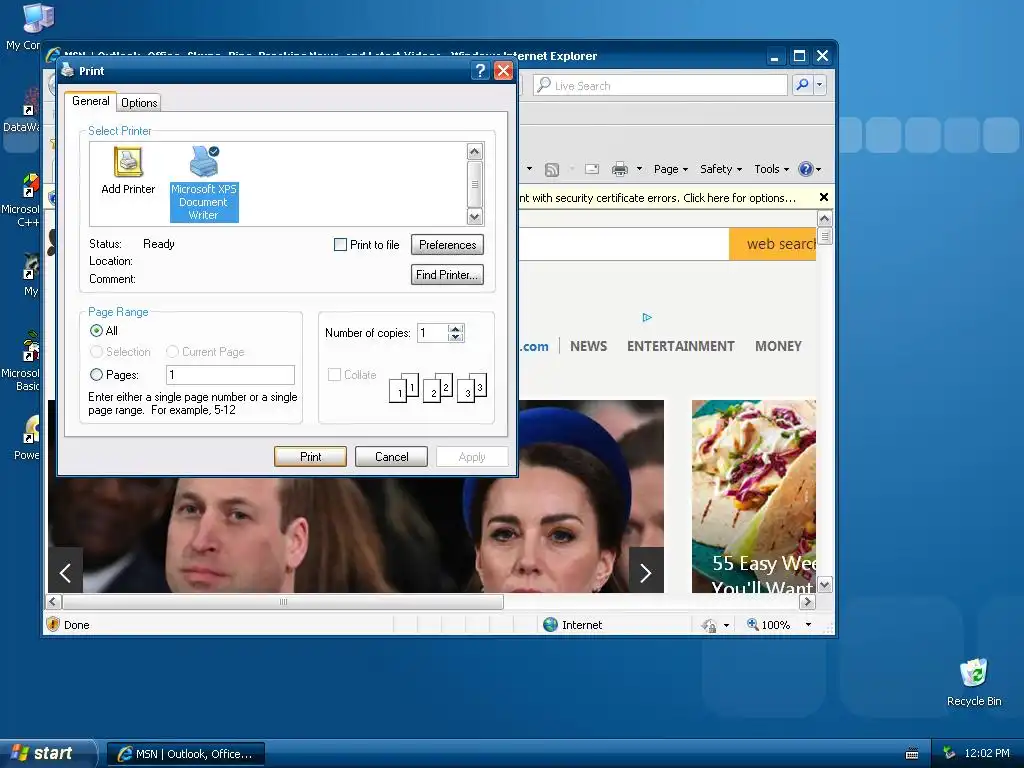Click the Number of copies field

coord(433,333)
